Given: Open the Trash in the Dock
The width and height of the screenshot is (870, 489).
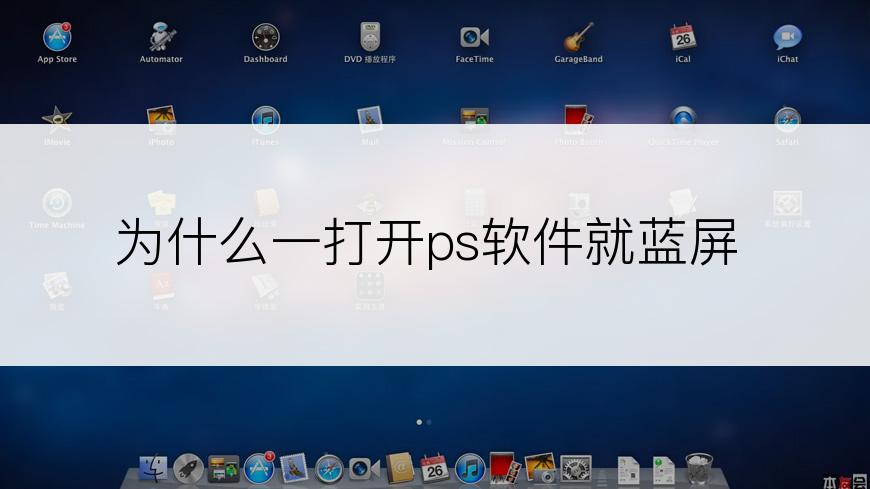Looking at the screenshot, I should (699, 467).
